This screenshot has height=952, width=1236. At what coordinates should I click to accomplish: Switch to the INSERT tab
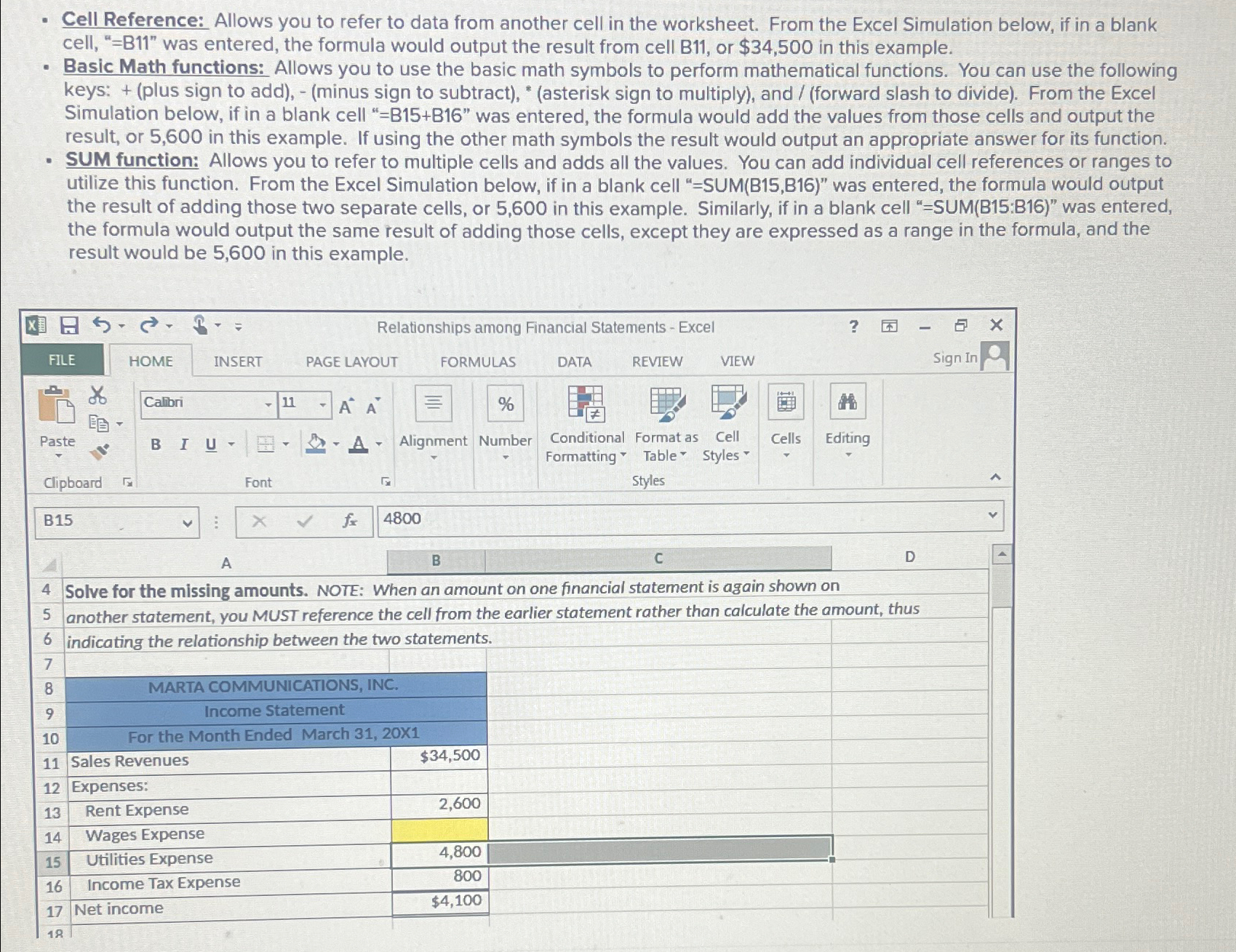tap(238, 361)
